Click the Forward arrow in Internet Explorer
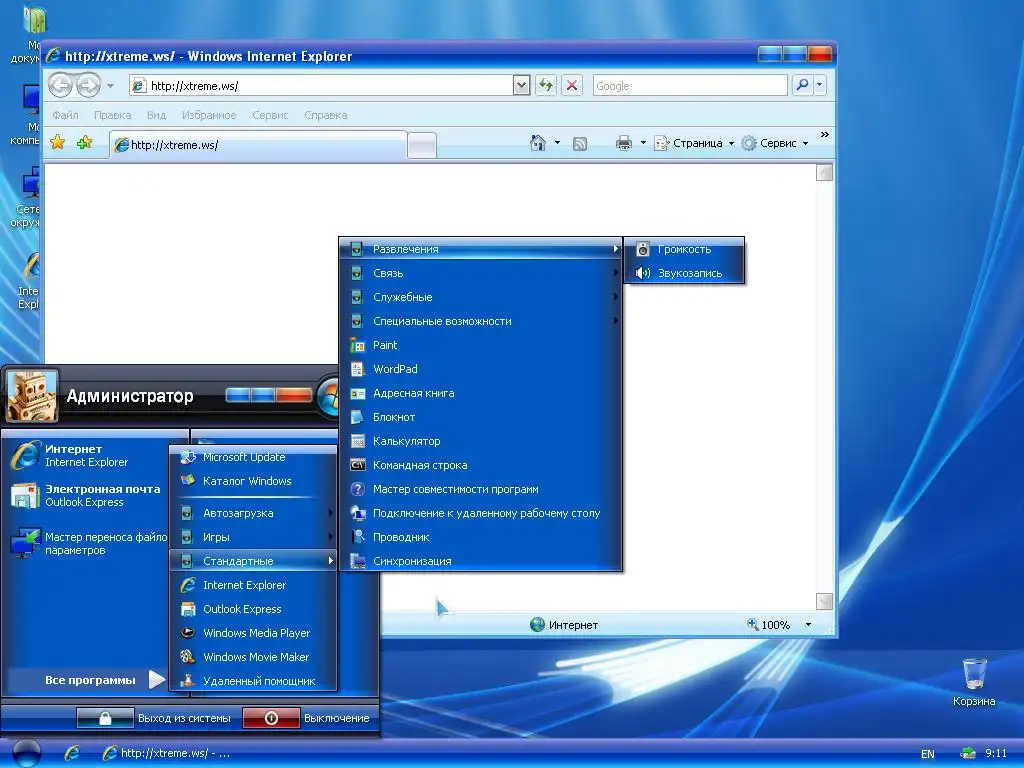Screen dimensions: 1024x768 [x=88, y=85]
